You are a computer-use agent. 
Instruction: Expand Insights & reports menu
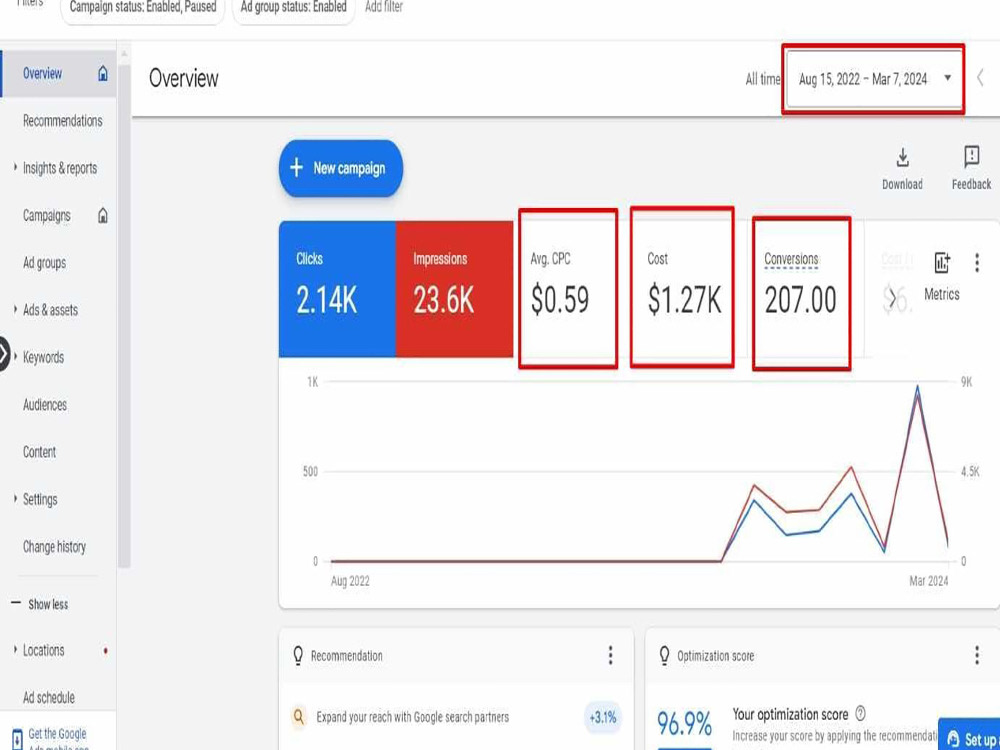15,168
